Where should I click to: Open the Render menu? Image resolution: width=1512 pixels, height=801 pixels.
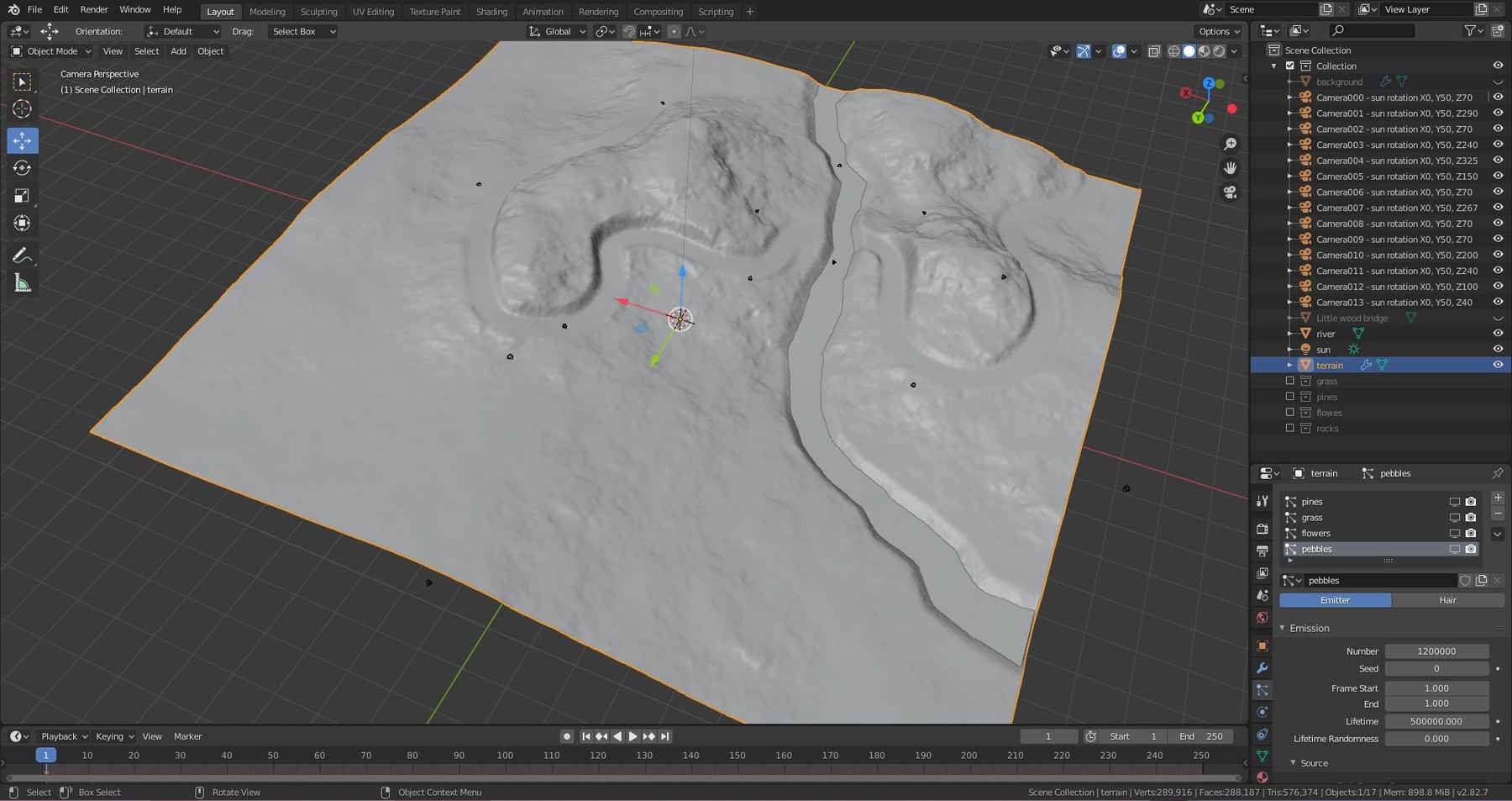pyautogui.click(x=93, y=9)
